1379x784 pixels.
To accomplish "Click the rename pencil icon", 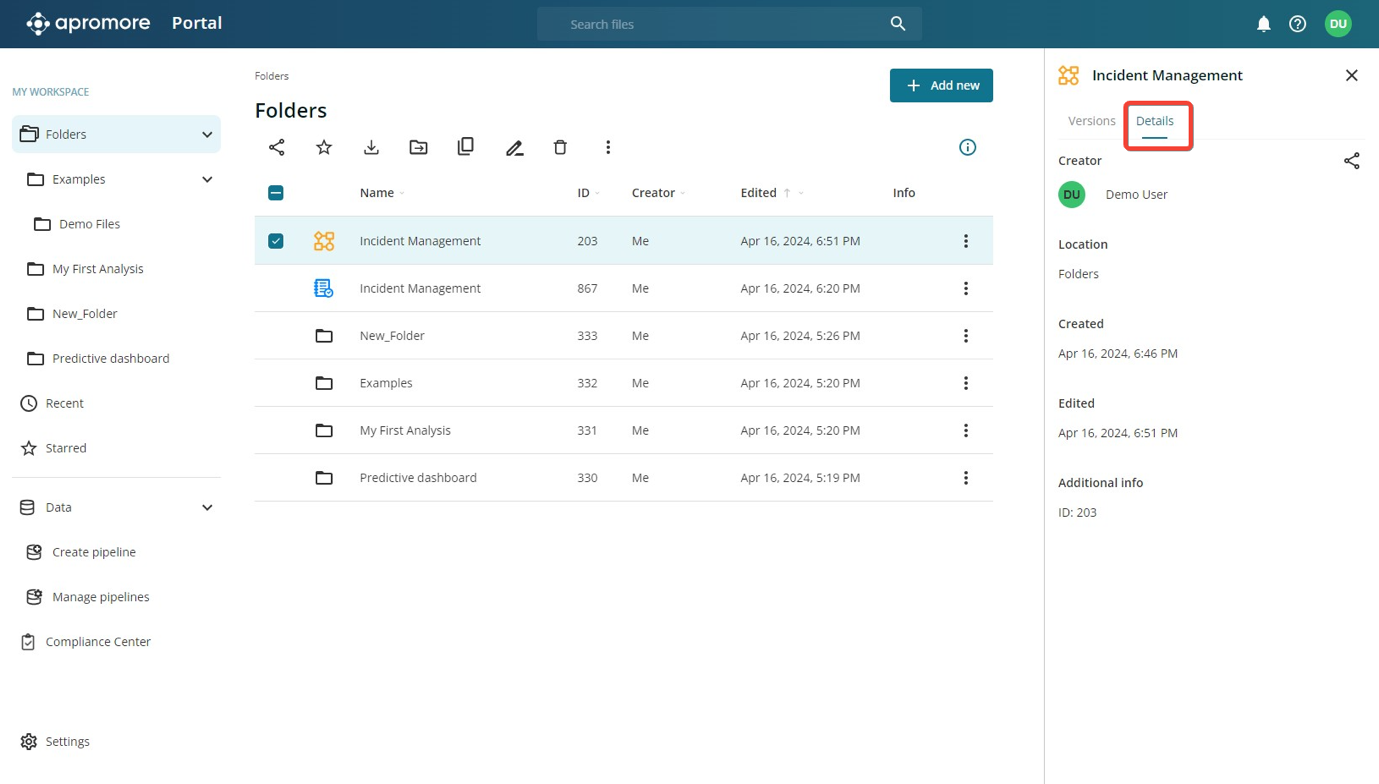I will [x=514, y=148].
